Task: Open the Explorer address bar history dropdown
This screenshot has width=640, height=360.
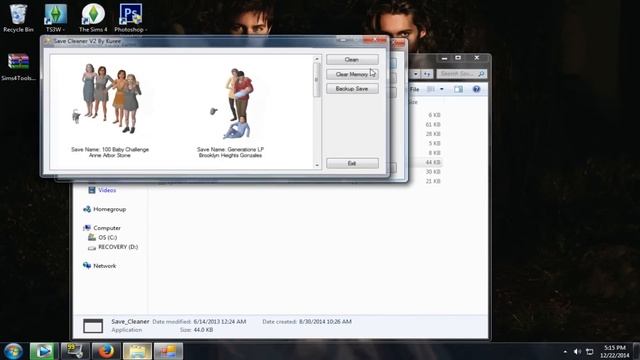Action: (416, 74)
